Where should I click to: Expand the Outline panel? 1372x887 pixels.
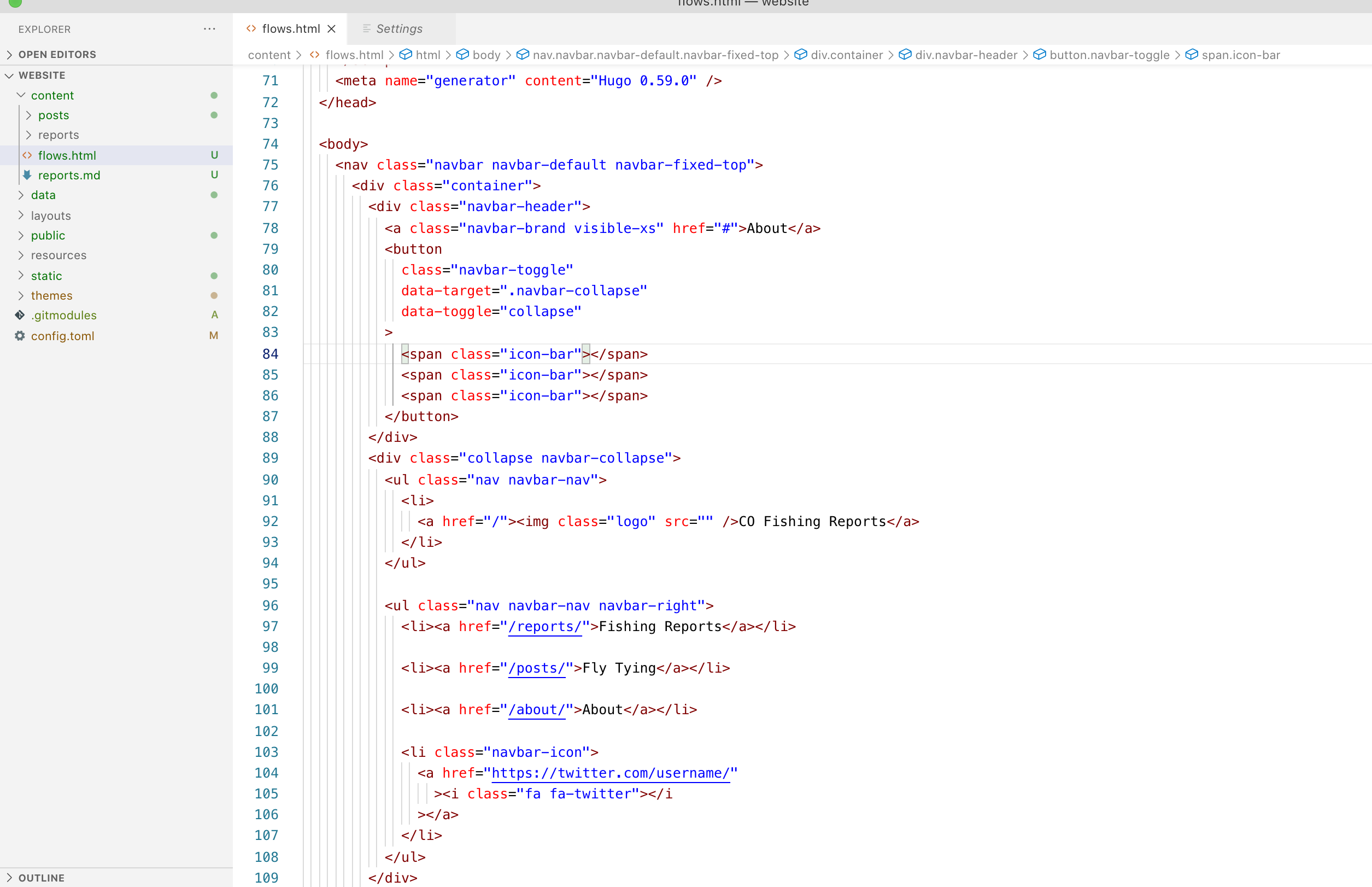[x=41, y=878]
